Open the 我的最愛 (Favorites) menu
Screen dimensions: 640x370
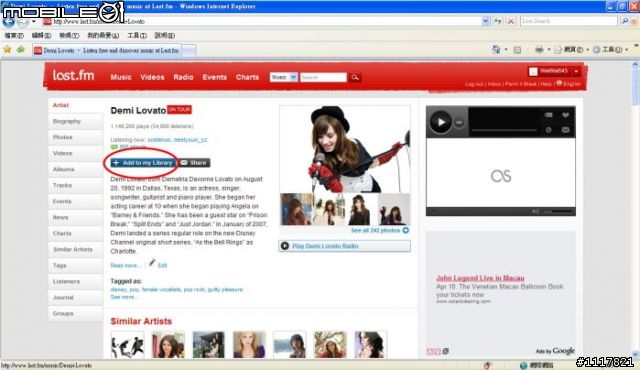(103, 35)
